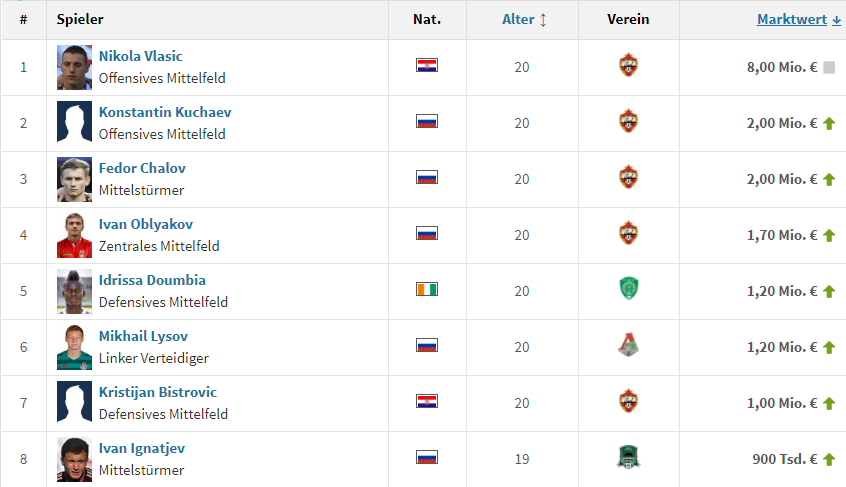Open Nikola Vlasic player profile link
Viewport: 846px width, 487px height.
140,56
